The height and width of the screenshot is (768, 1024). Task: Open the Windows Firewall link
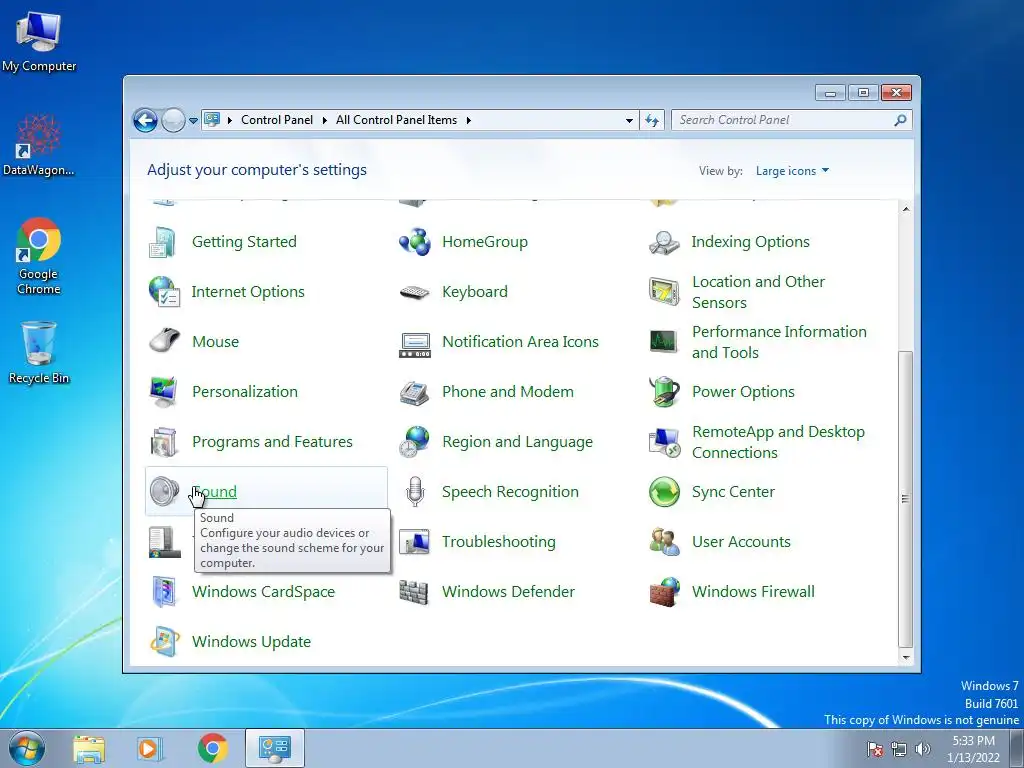tap(753, 592)
